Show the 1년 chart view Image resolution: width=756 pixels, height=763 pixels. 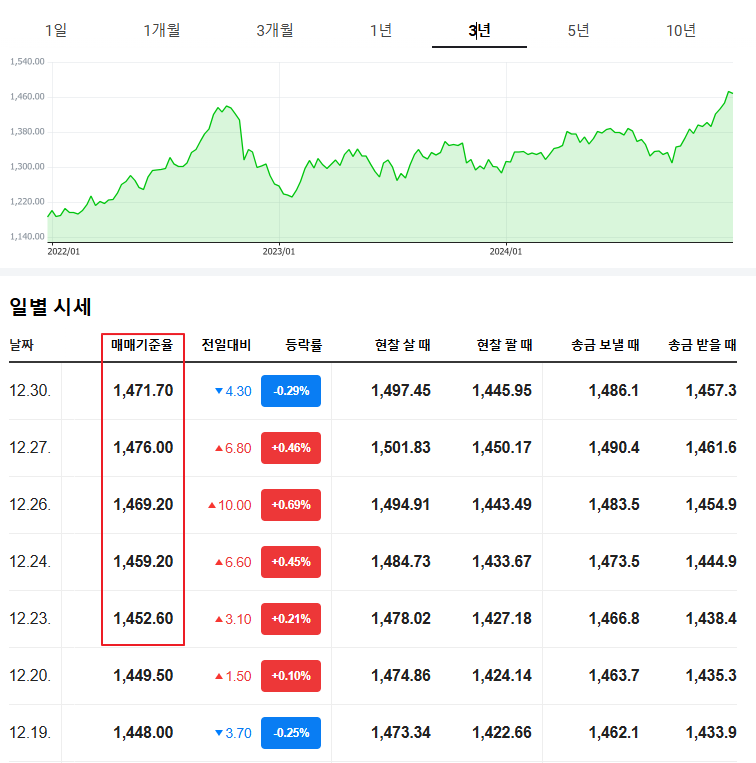coord(380,30)
